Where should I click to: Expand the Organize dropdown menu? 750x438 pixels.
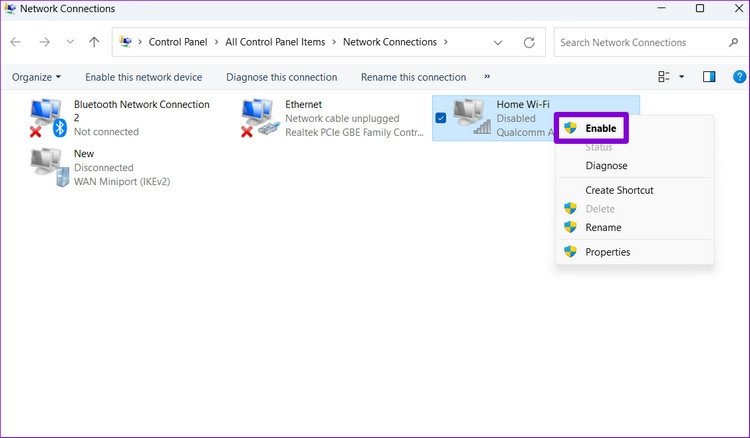[x=36, y=77]
